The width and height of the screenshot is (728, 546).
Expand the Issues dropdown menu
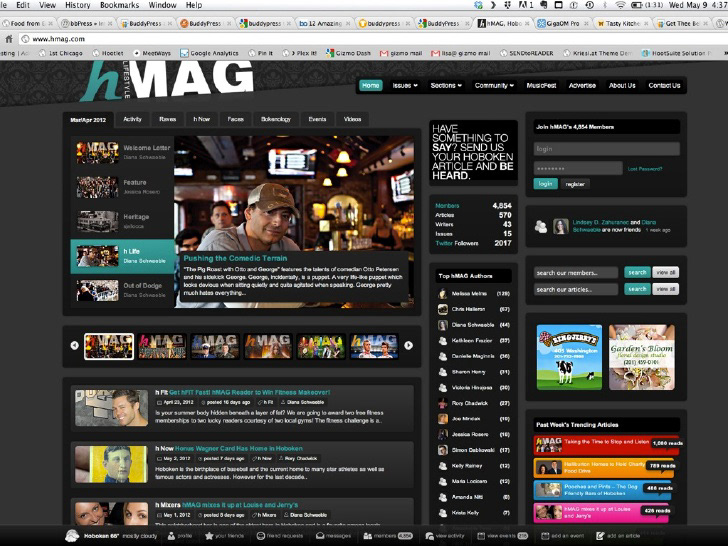pyautogui.click(x=405, y=85)
